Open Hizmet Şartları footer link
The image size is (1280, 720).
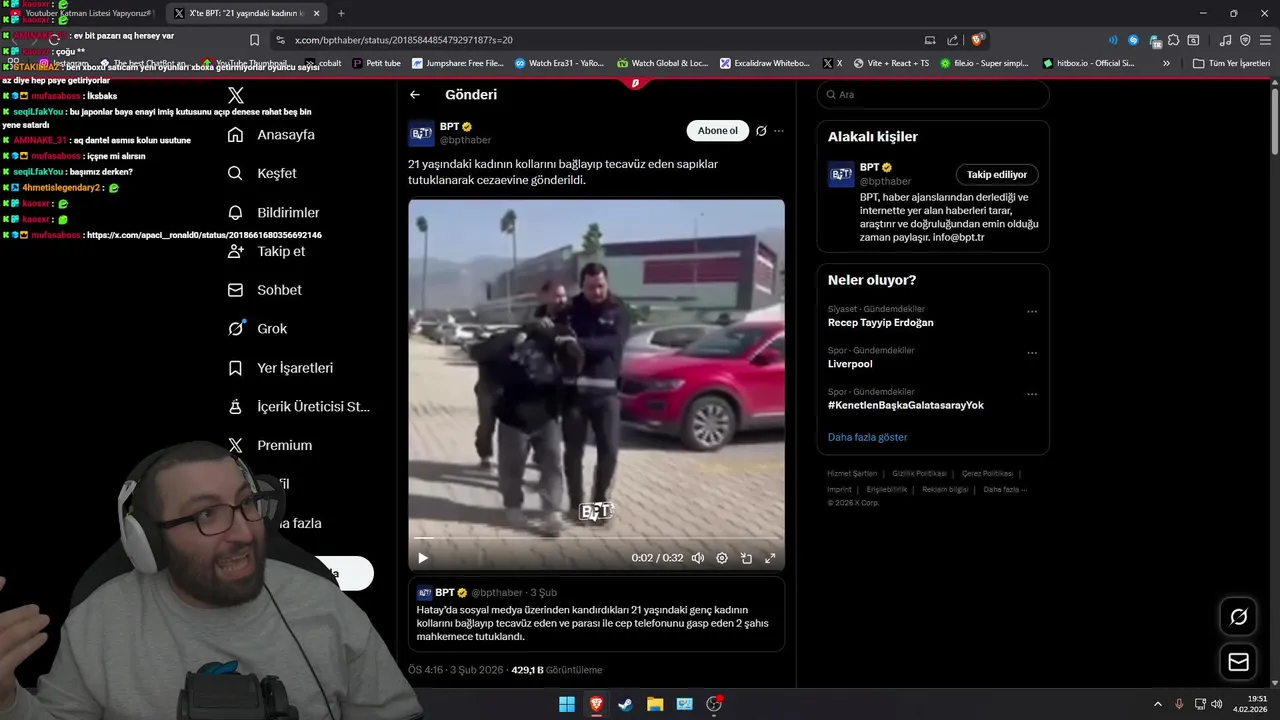pos(852,474)
